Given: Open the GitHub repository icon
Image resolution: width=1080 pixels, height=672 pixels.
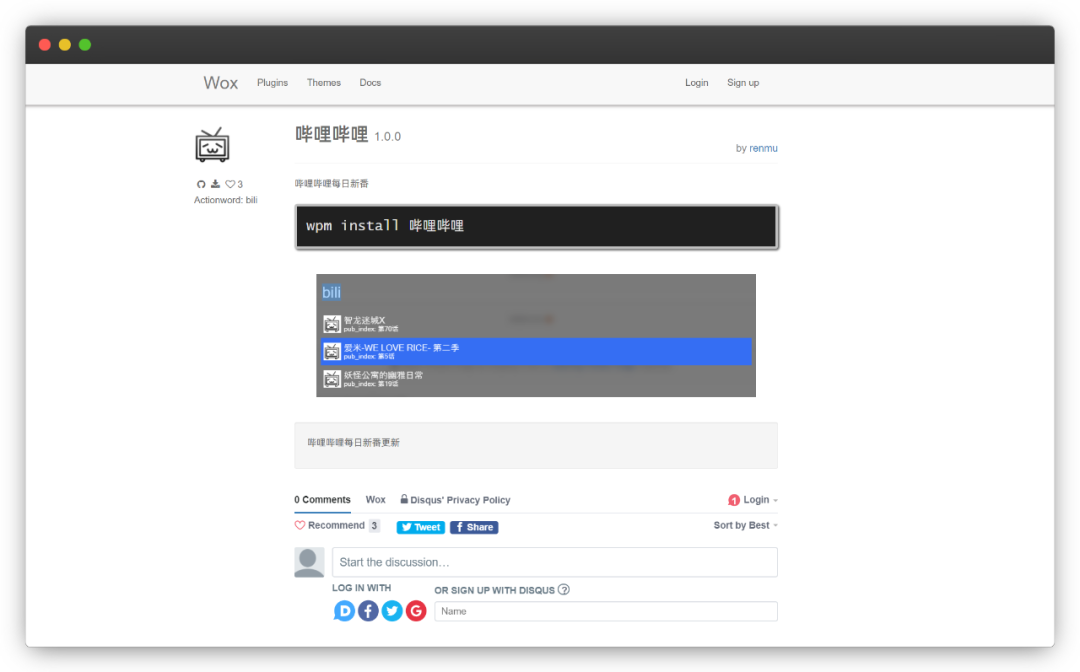Looking at the screenshot, I should (x=201, y=184).
